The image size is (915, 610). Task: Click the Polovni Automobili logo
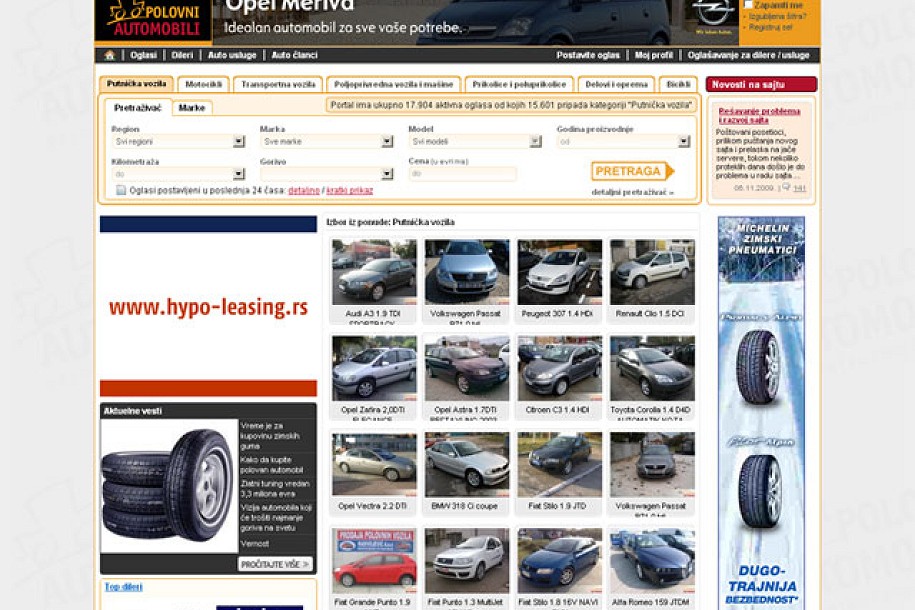[153, 20]
